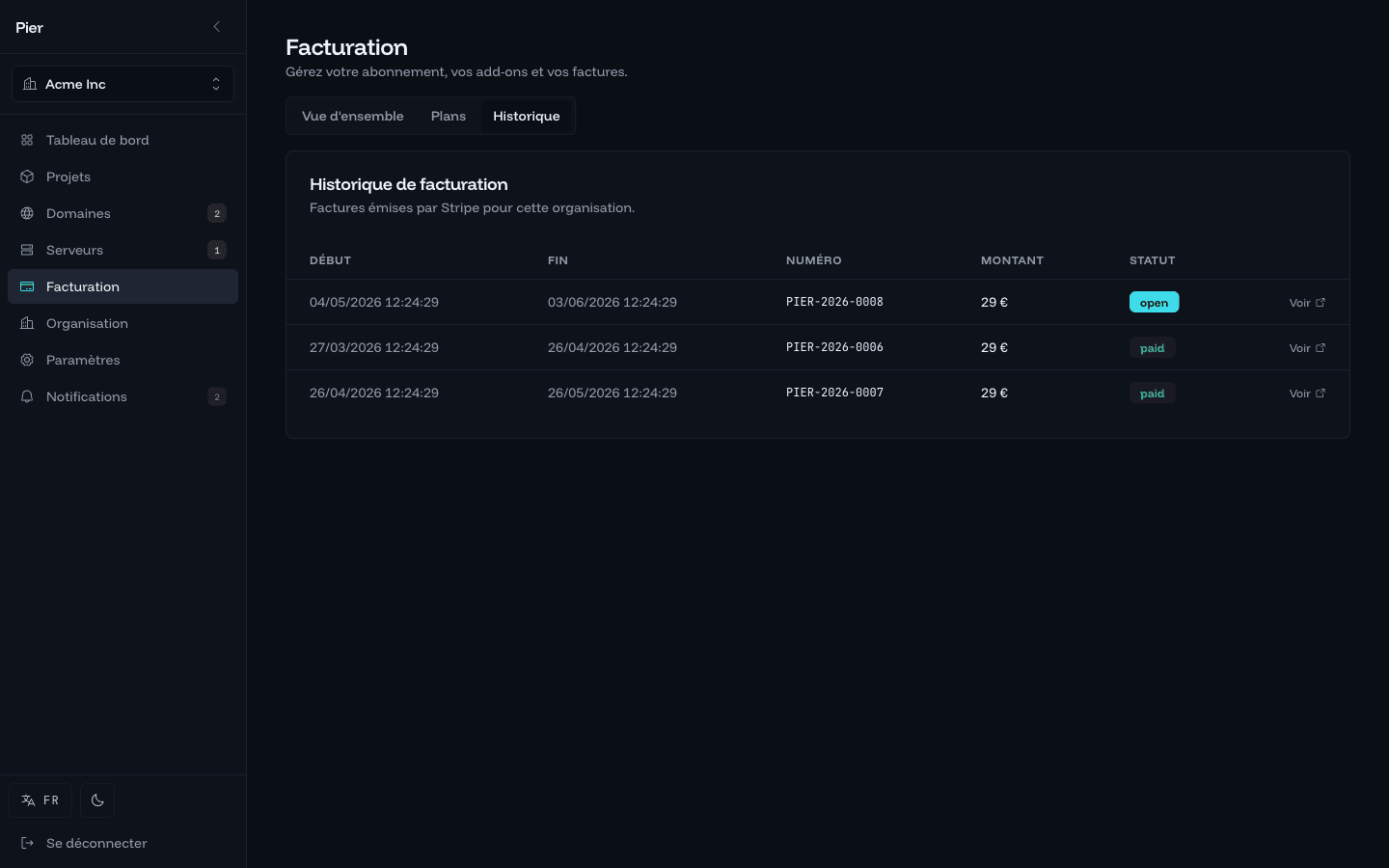Click the Projets cube icon
The width and height of the screenshot is (1389, 868).
pyautogui.click(x=27, y=176)
